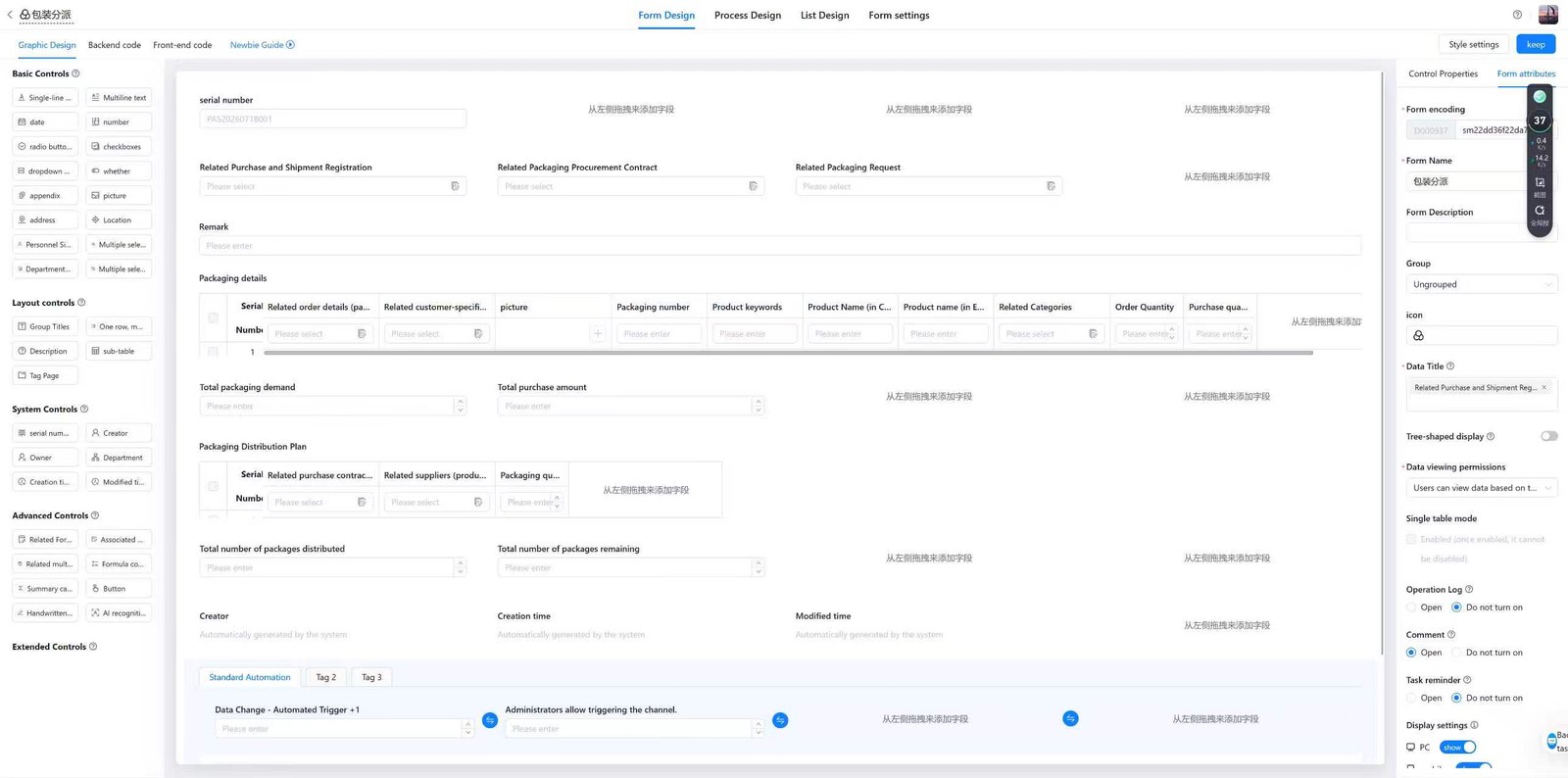Image resolution: width=1568 pixels, height=778 pixels.
Task: Click the Form Description input field
Action: 1481,233
